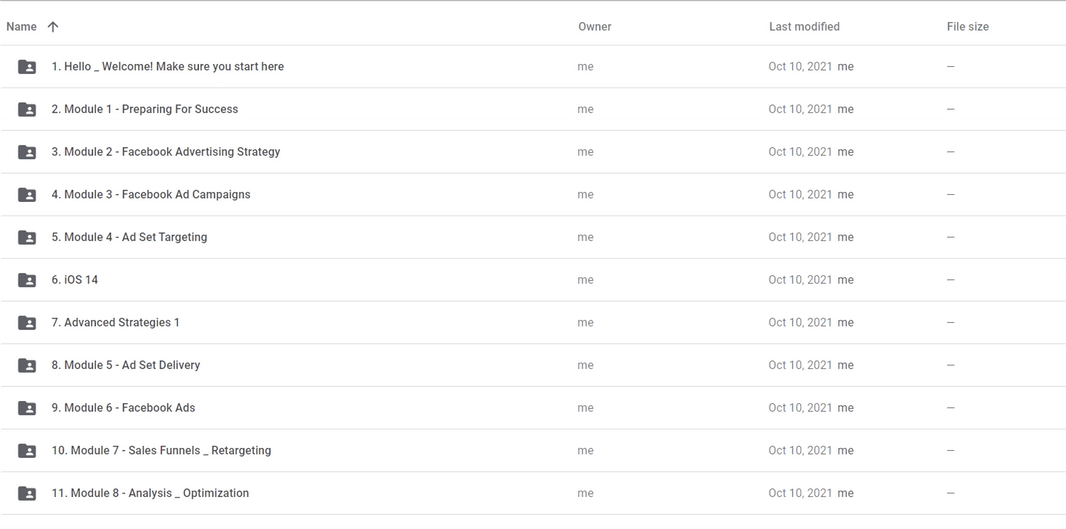The image size is (1066, 529).
Task: Click the Advanced Strategies 1 folder icon
Action: pos(27,322)
